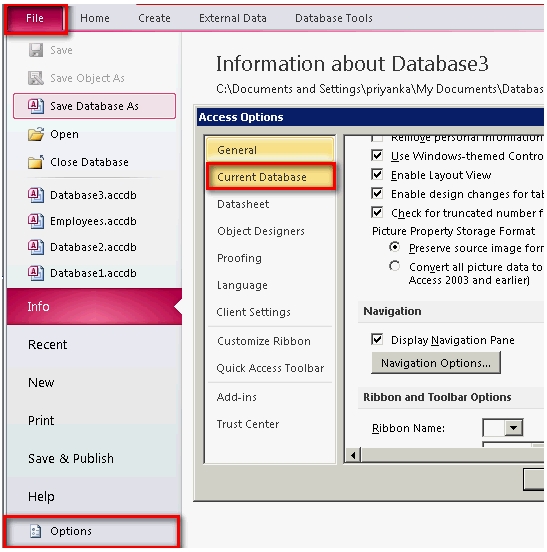Uncheck Enable Layout View checkbox
The image size is (547, 552).
coord(377,174)
